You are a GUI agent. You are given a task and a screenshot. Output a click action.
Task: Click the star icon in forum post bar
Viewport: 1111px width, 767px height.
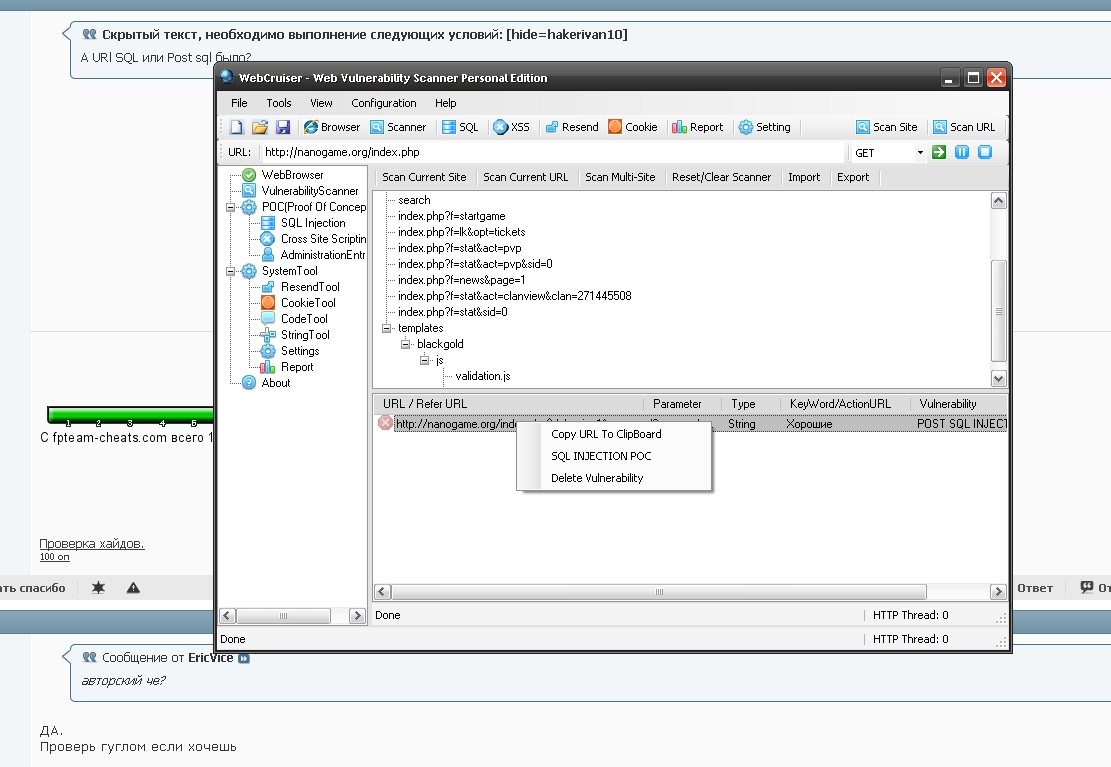pyautogui.click(x=98, y=588)
